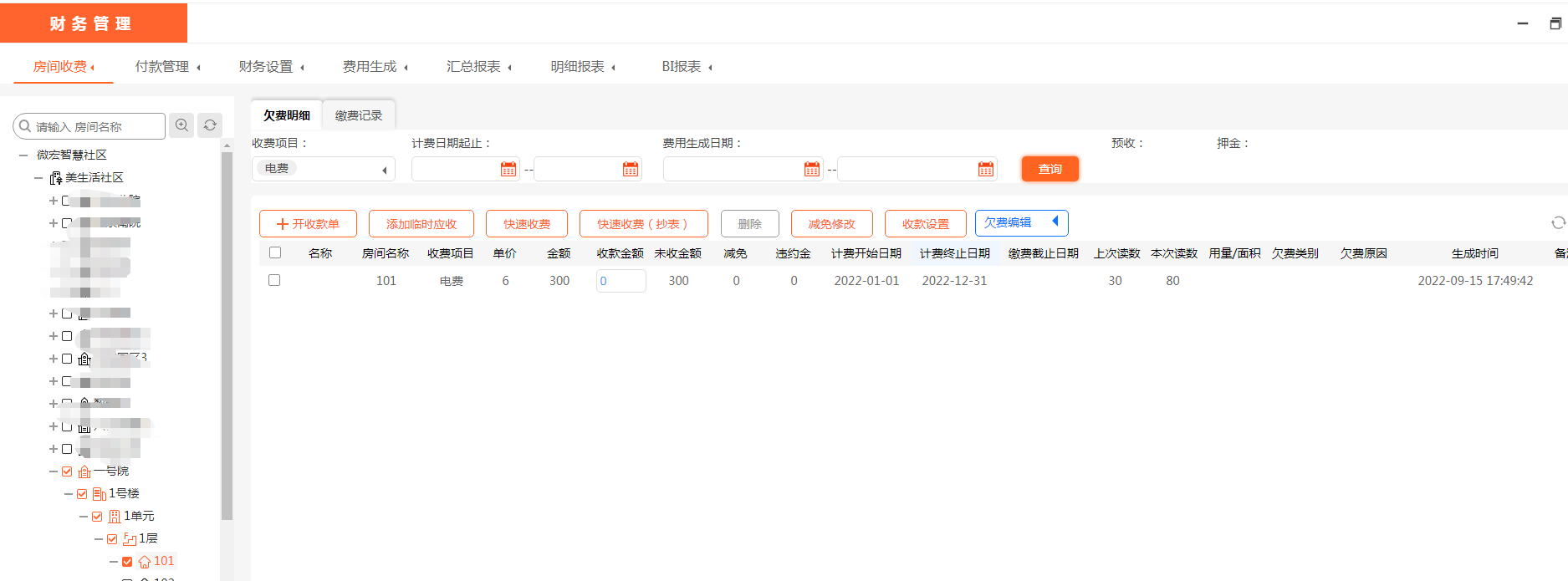The image size is (1568, 581).
Task: Click the 删除 button
Action: (750, 224)
